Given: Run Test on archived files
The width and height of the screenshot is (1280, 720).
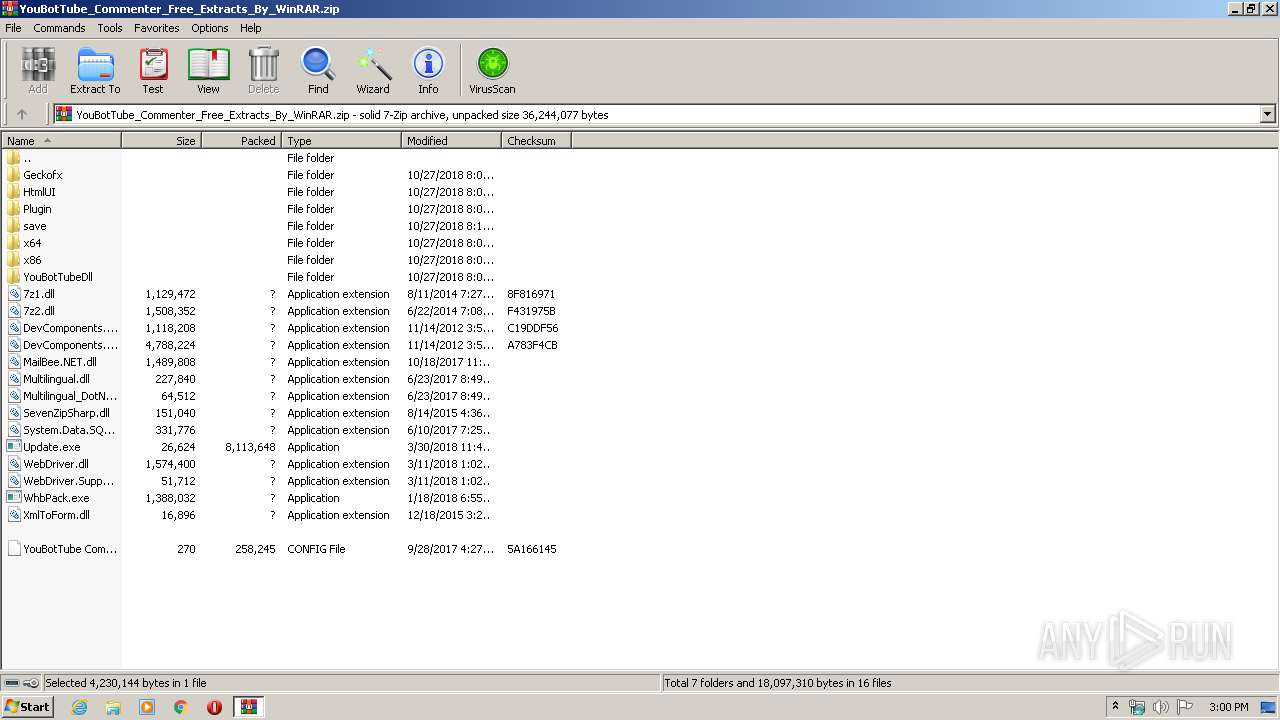Looking at the screenshot, I should pyautogui.click(x=153, y=71).
